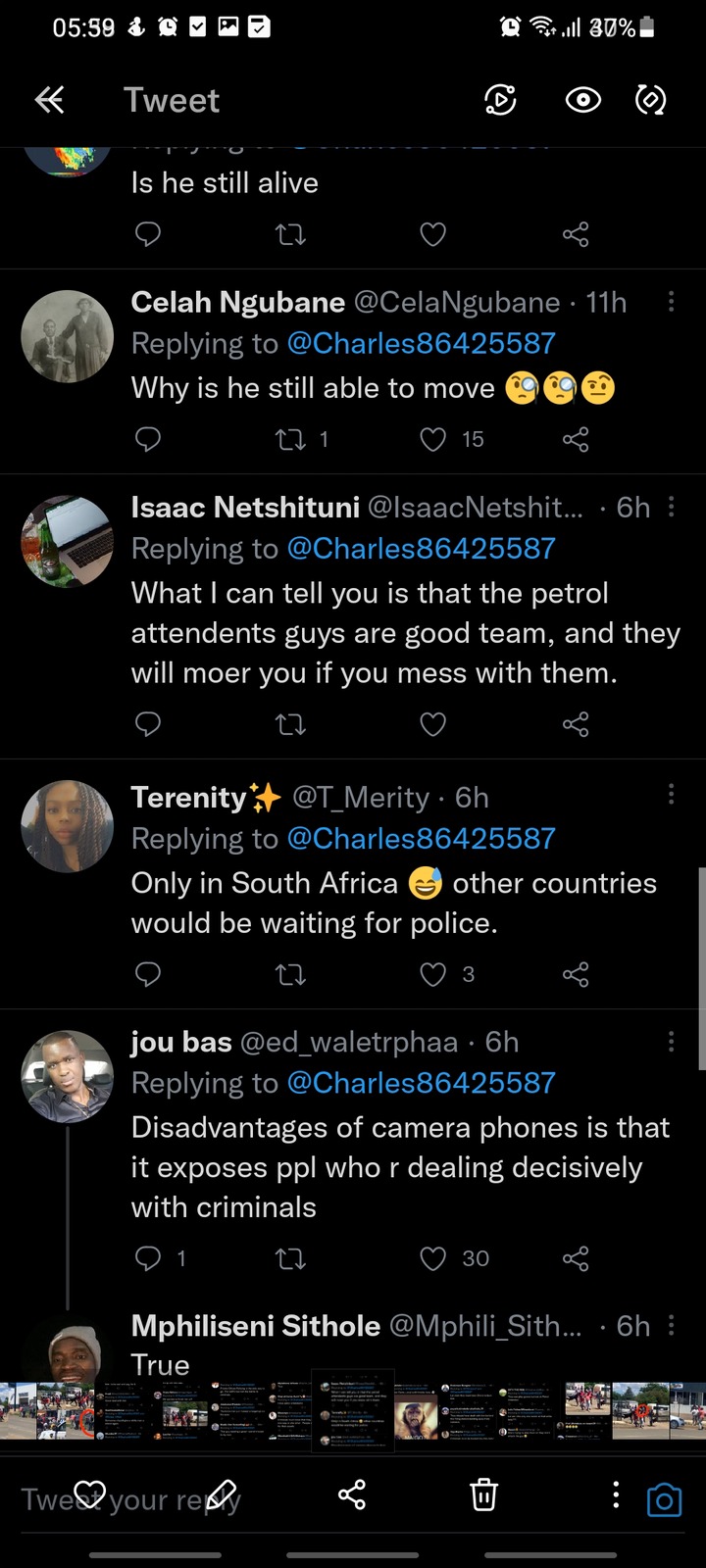
Task: Open jou bas's profile picture
Action: [68, 1075]
